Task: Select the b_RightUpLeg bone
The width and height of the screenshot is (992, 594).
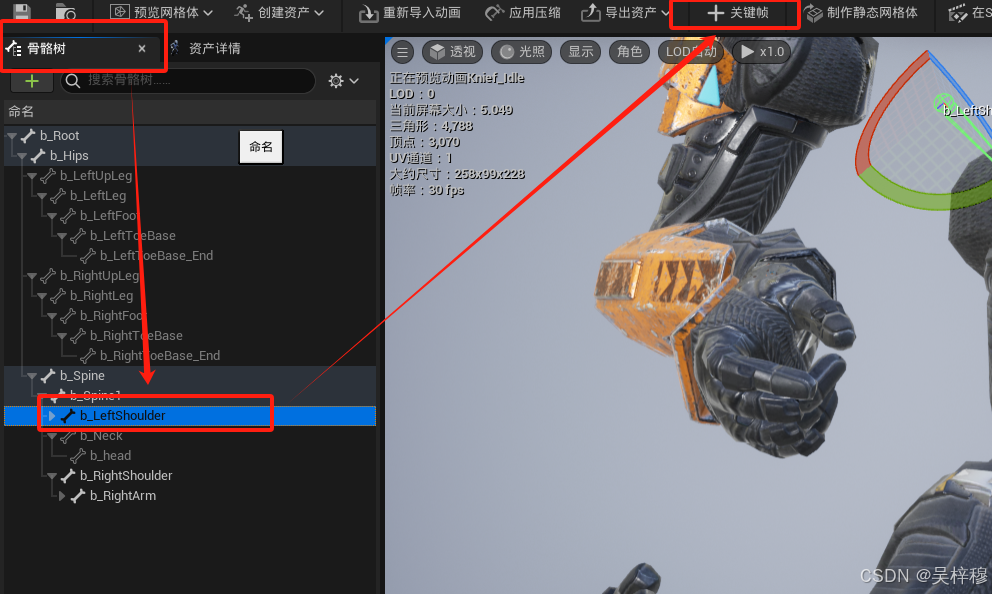Action: [x=99, y=276]
